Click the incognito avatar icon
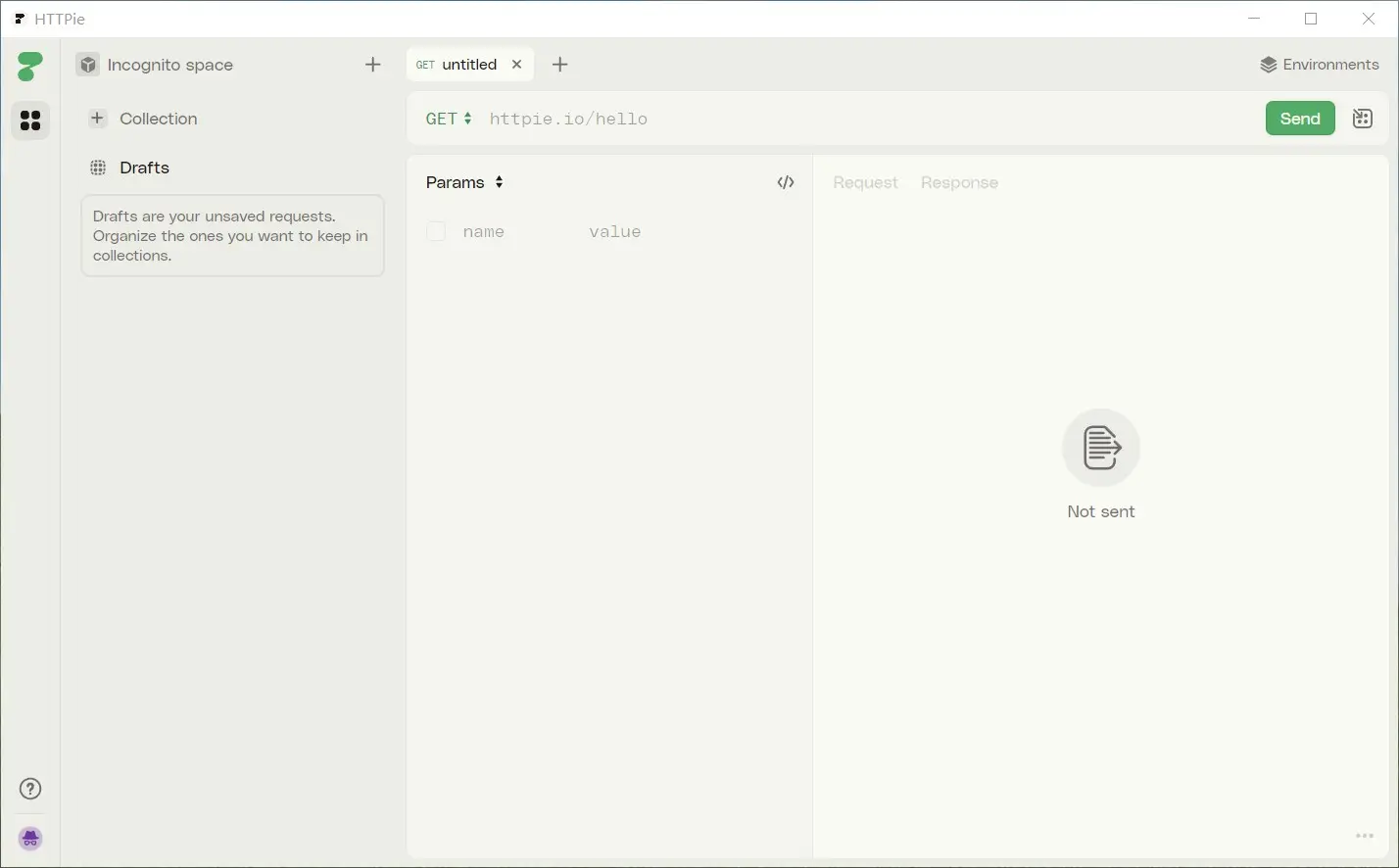1399x868 pixels. [30, 839]
